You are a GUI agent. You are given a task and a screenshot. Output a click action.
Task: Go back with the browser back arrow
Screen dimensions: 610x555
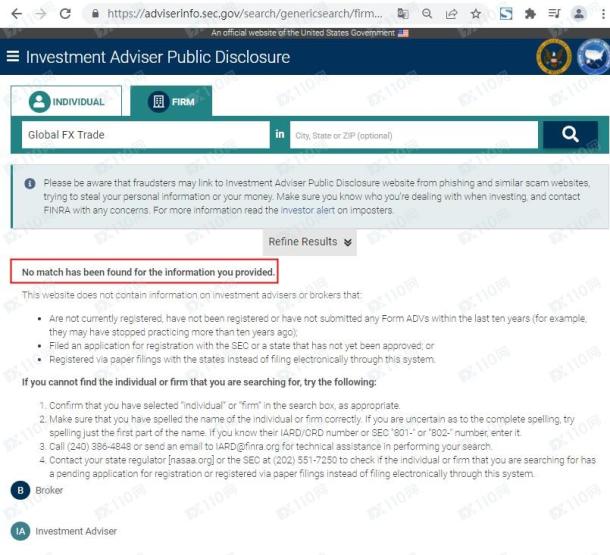[x=16, y=14]
